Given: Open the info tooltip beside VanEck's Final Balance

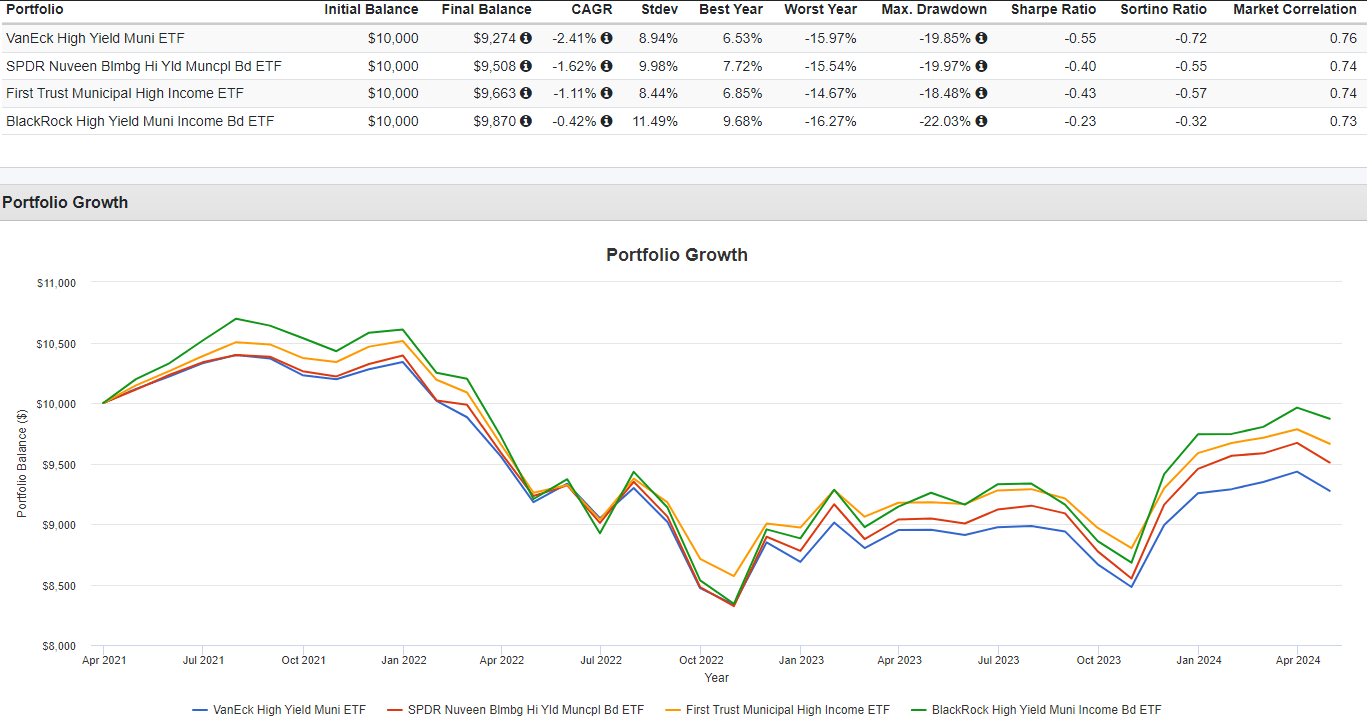Looking at the screenshot, I should [x=527, y=38].
